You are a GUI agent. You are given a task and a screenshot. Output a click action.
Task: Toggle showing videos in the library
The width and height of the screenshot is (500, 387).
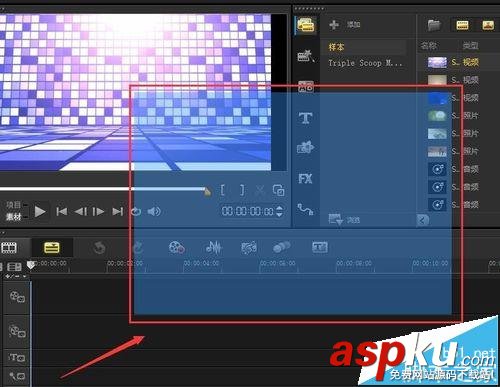click(x=462, y=25)
